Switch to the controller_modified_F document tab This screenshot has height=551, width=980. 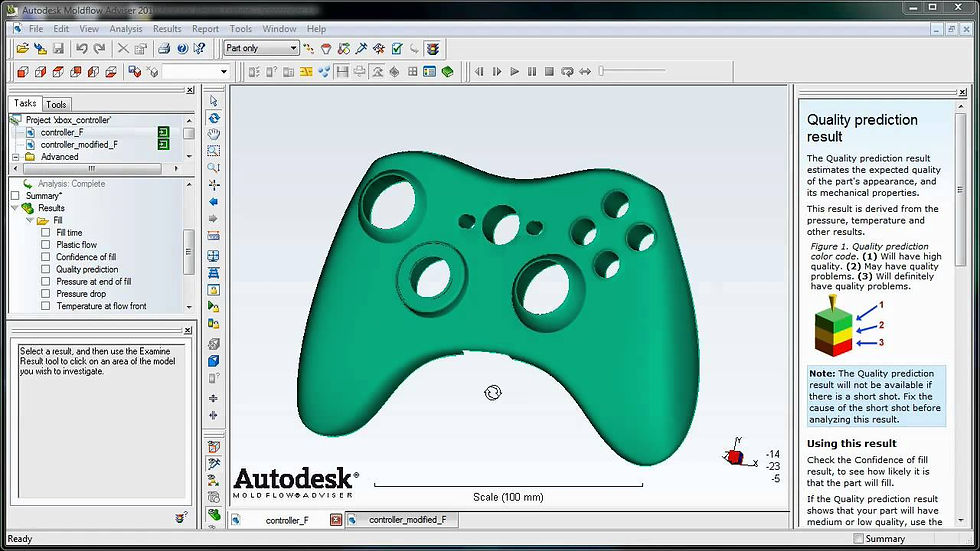(x=401, y=520)
